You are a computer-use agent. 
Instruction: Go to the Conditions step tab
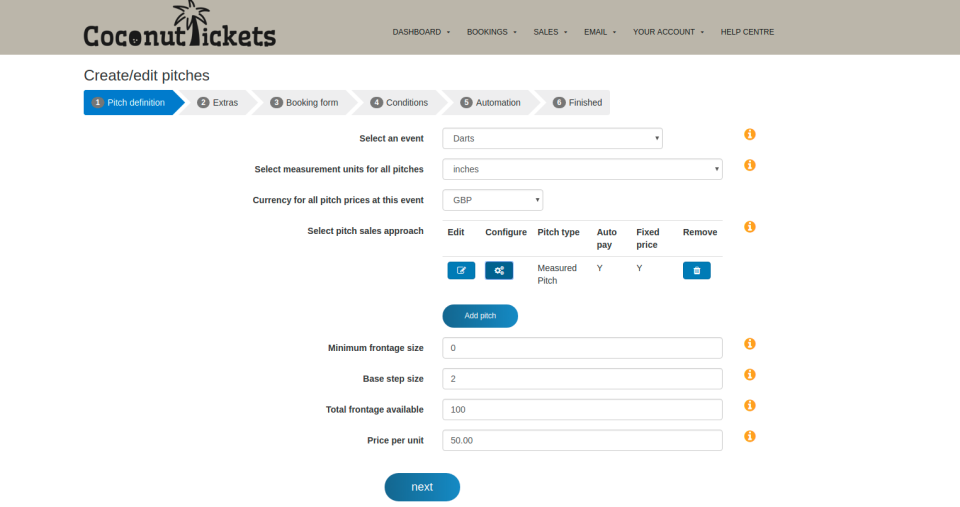tap(399, 102)
